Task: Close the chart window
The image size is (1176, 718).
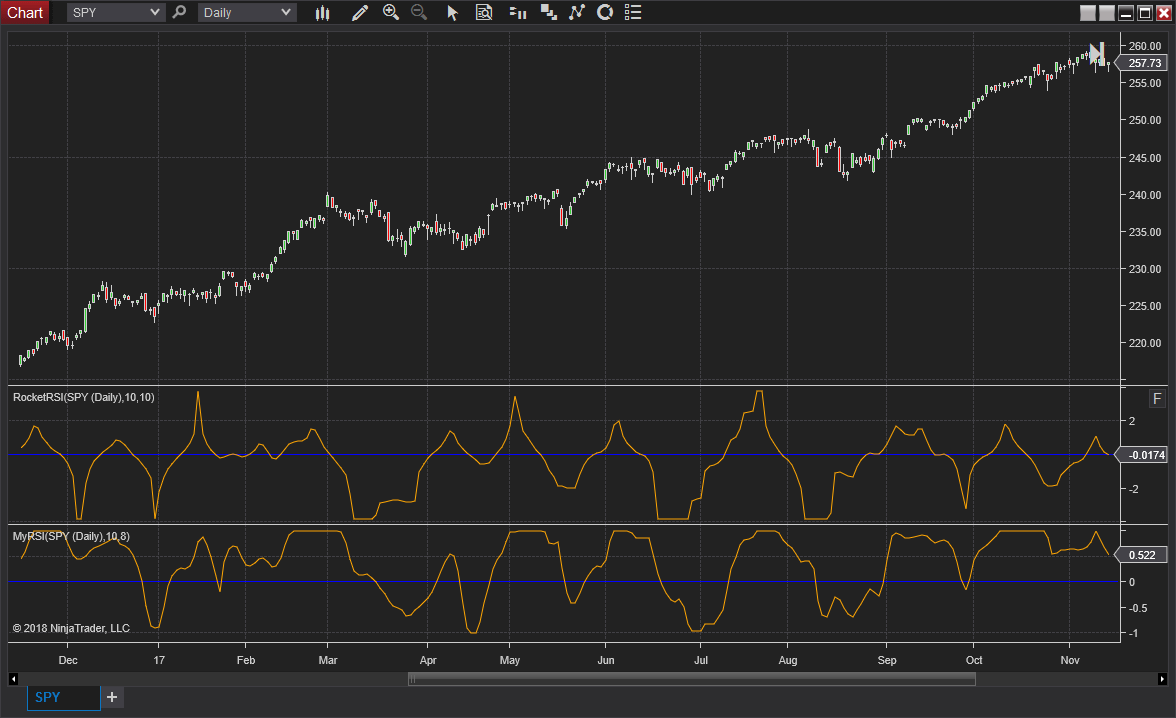Action: (1164, 13)
